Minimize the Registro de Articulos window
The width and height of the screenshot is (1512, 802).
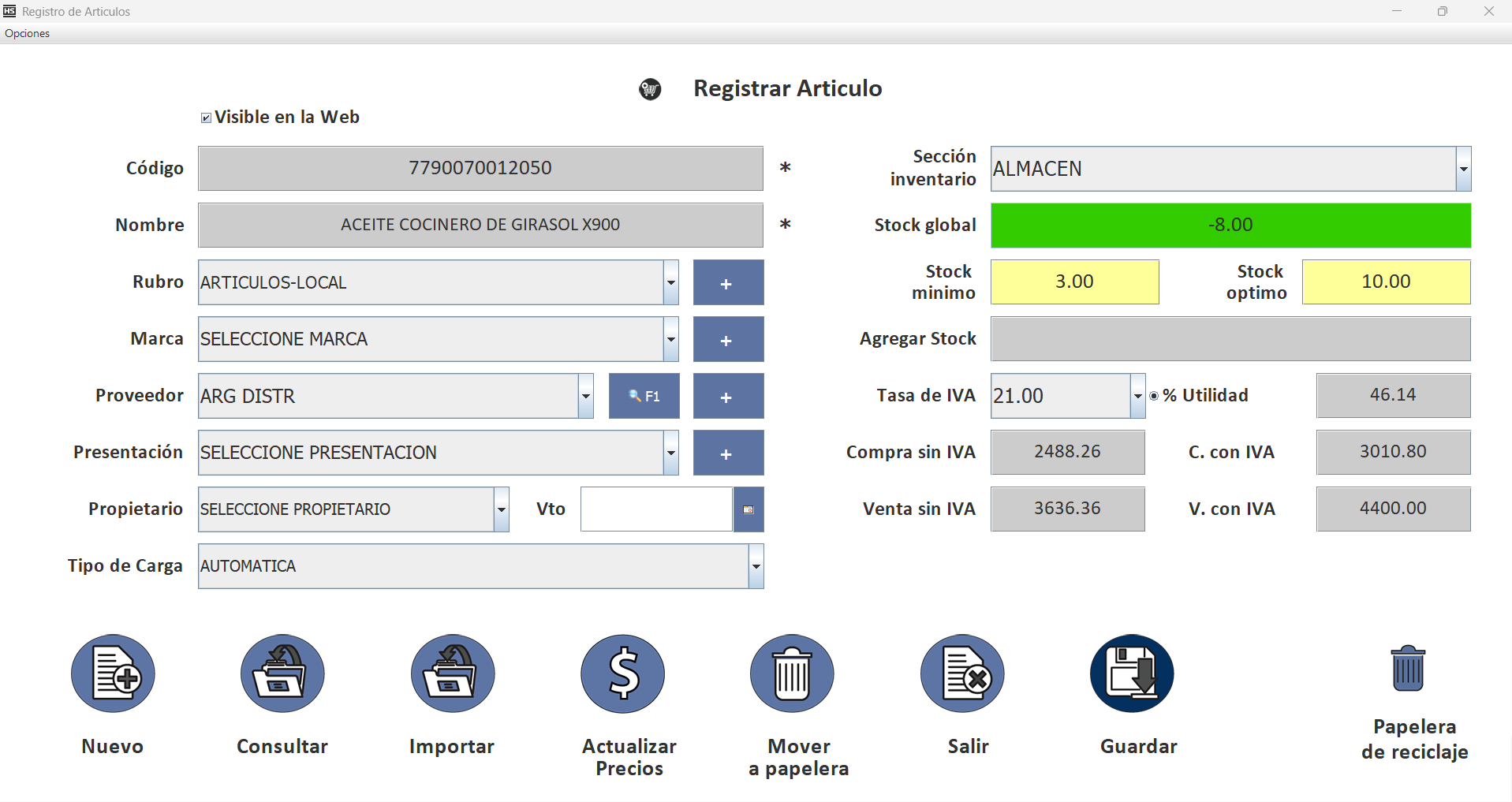click(1397, 11)
